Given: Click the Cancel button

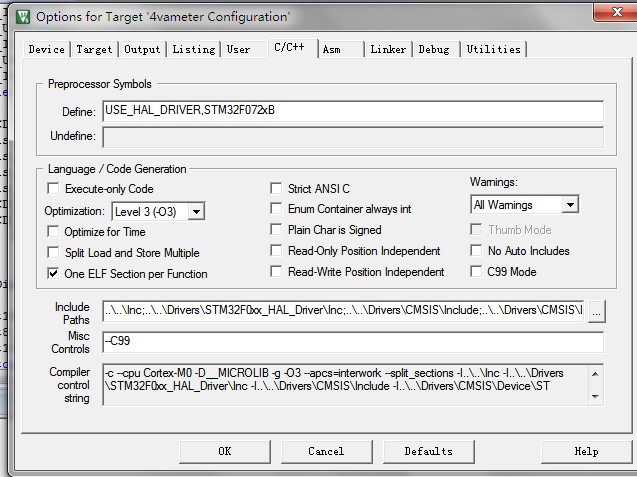Looking at the screenshot, I should (x=327, y=451).
